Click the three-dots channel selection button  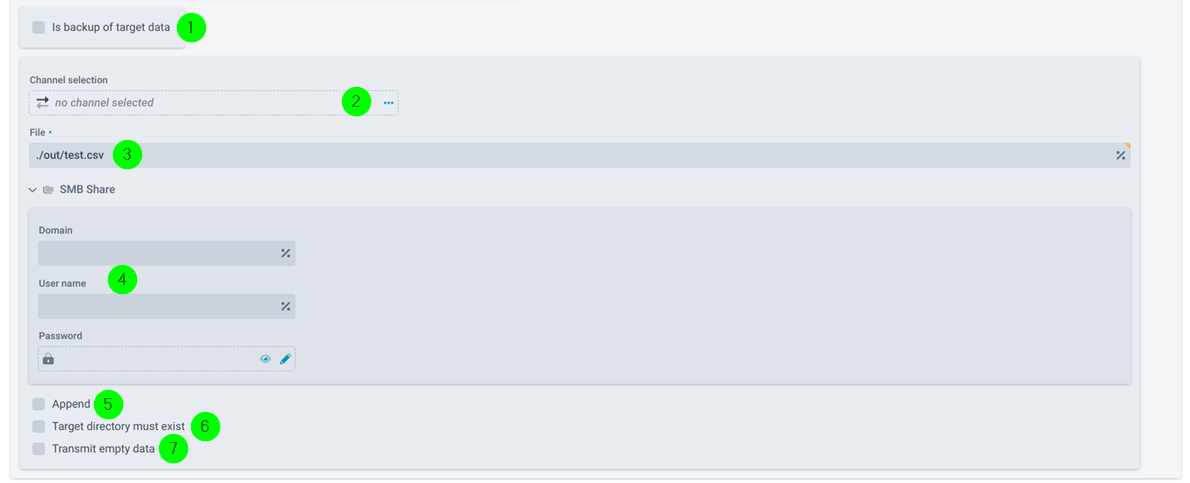(x=389, y=103)
